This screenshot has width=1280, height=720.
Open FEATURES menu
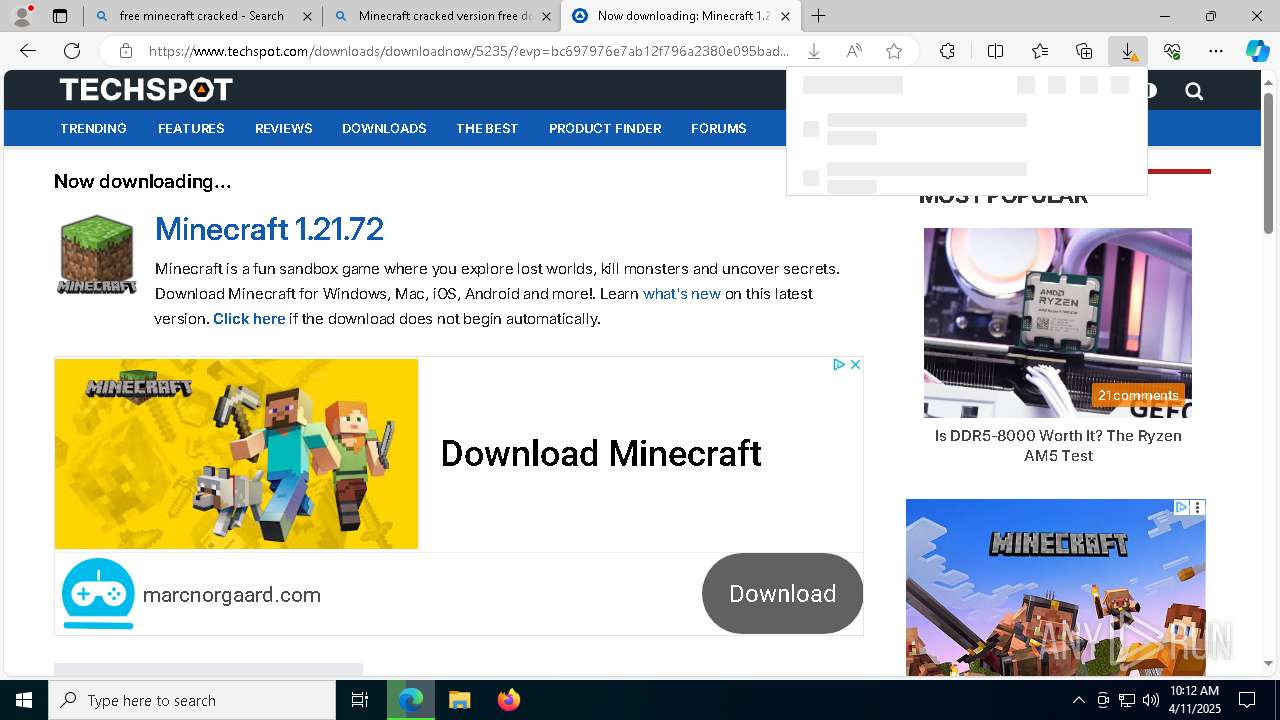pyautogui.click(x=191, y=128)
